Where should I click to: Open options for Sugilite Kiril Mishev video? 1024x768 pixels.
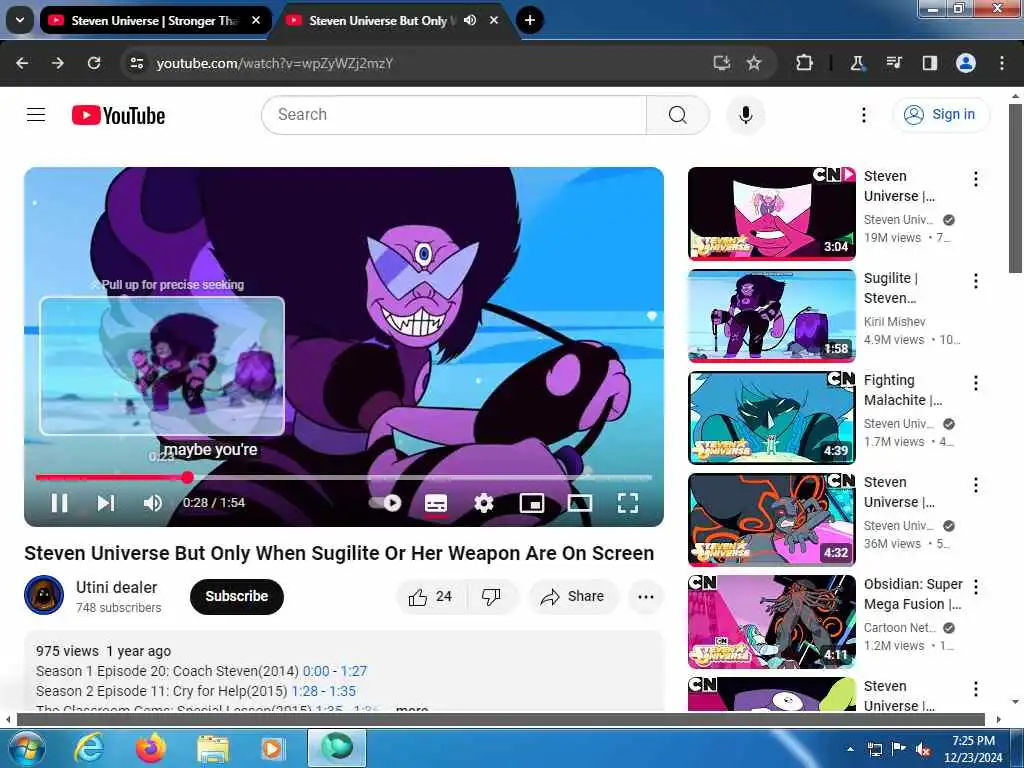click(x=976, y=281)
